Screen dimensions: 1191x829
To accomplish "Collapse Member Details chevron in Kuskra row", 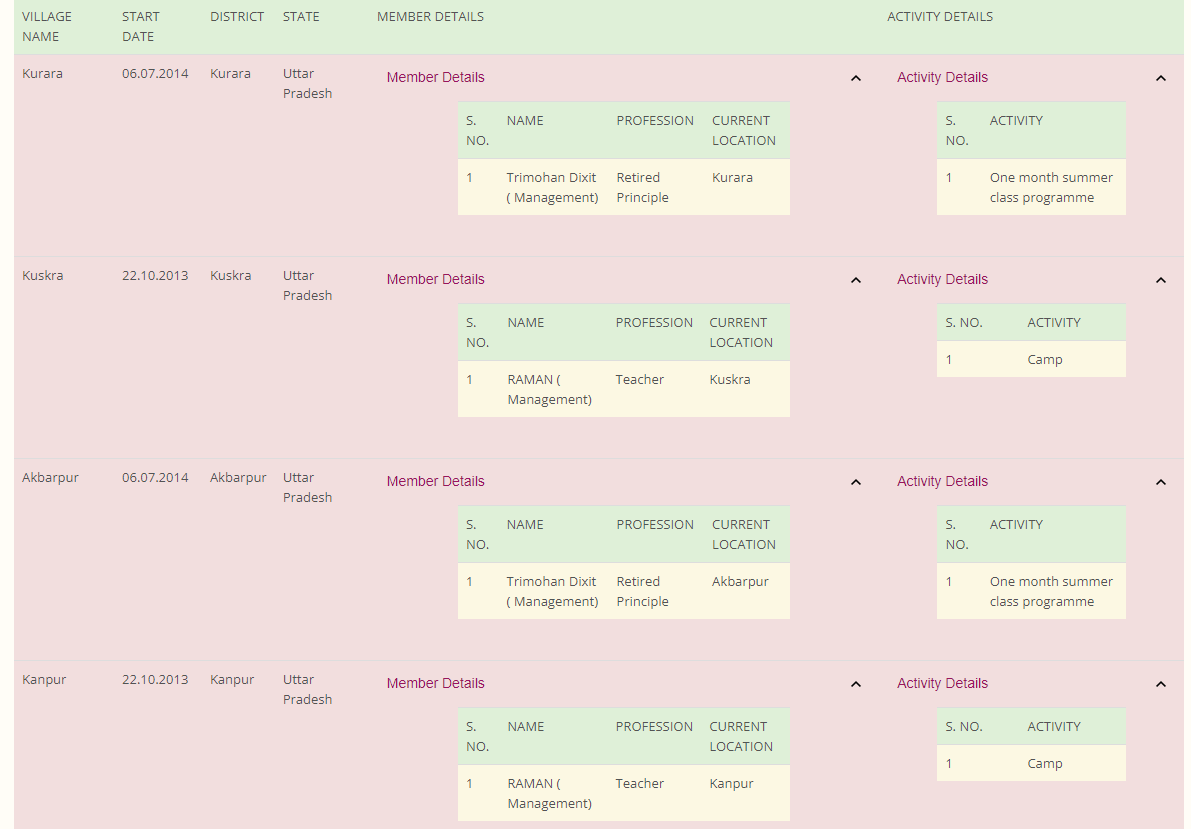I will pyautogui.click(x=855, y=280).
